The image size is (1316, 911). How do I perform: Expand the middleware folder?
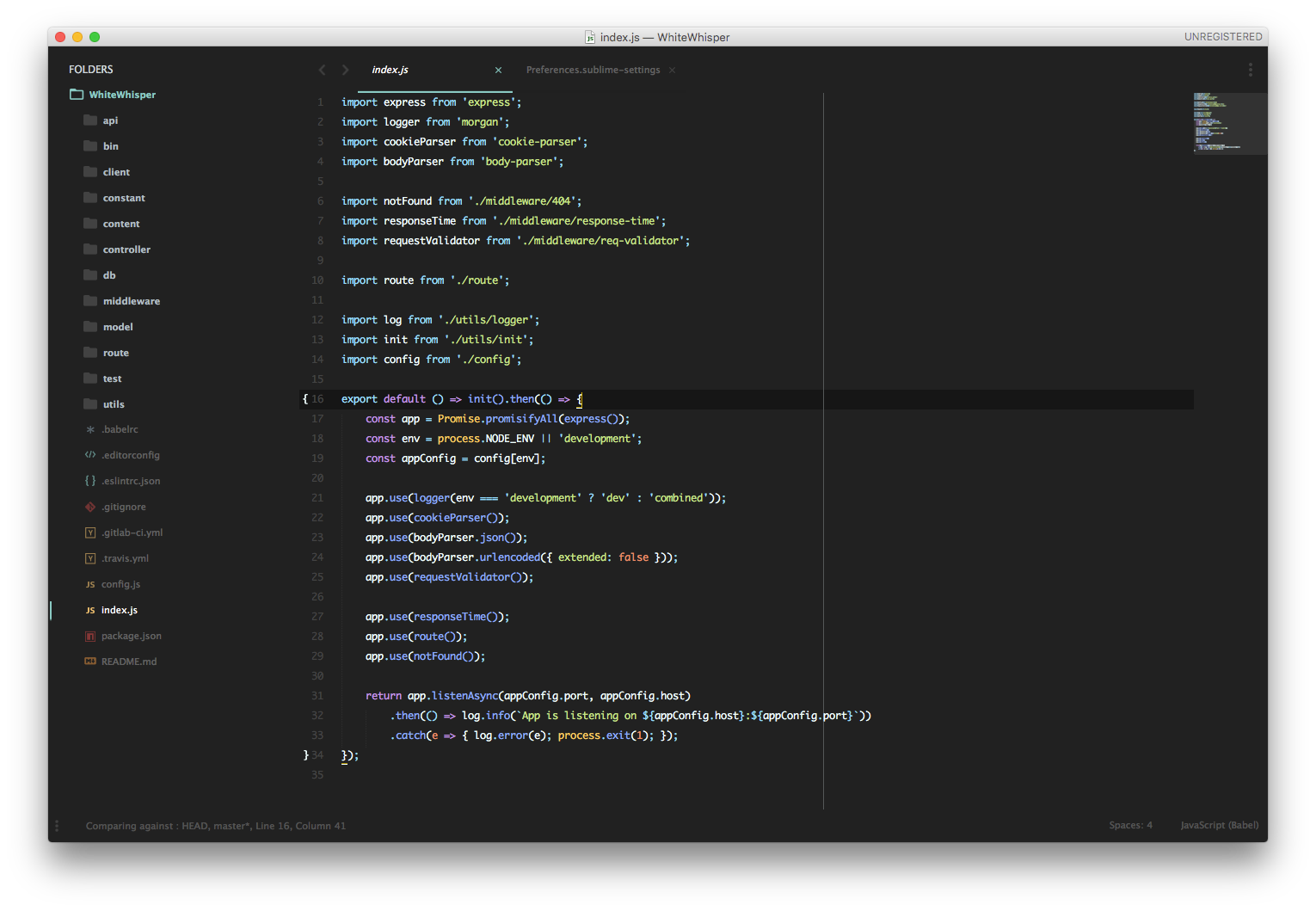(x=132, y=300)
